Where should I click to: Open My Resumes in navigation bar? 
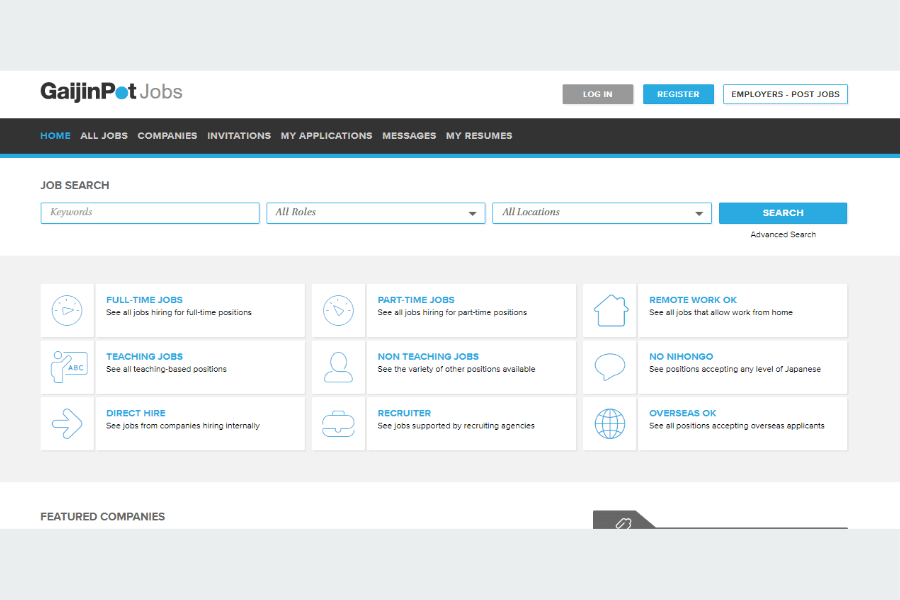point(479,136)
